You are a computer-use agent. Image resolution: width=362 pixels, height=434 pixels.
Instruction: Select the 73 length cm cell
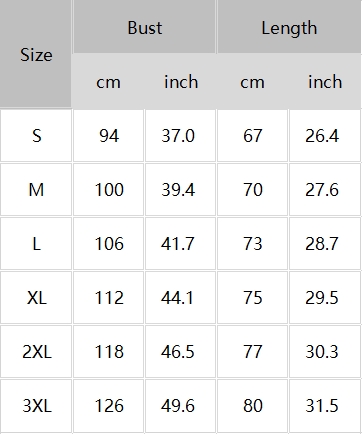pyautogui.click(x=252, y=244)
